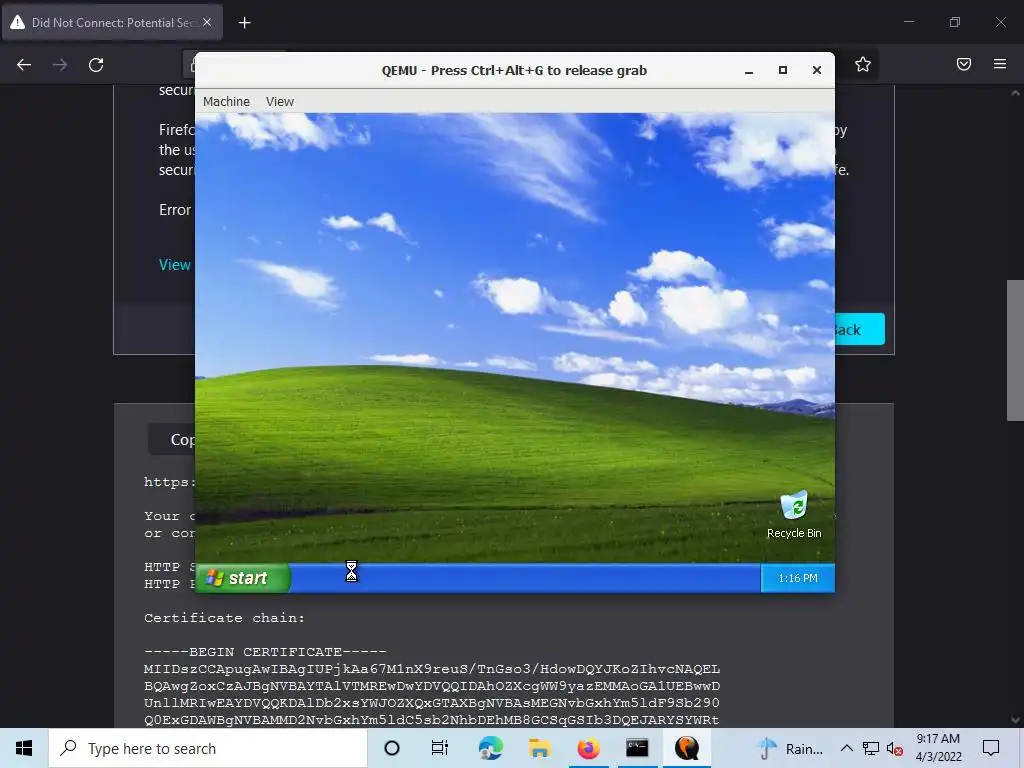
Task: Show hidden system tray icons
Action: [846, 748]
